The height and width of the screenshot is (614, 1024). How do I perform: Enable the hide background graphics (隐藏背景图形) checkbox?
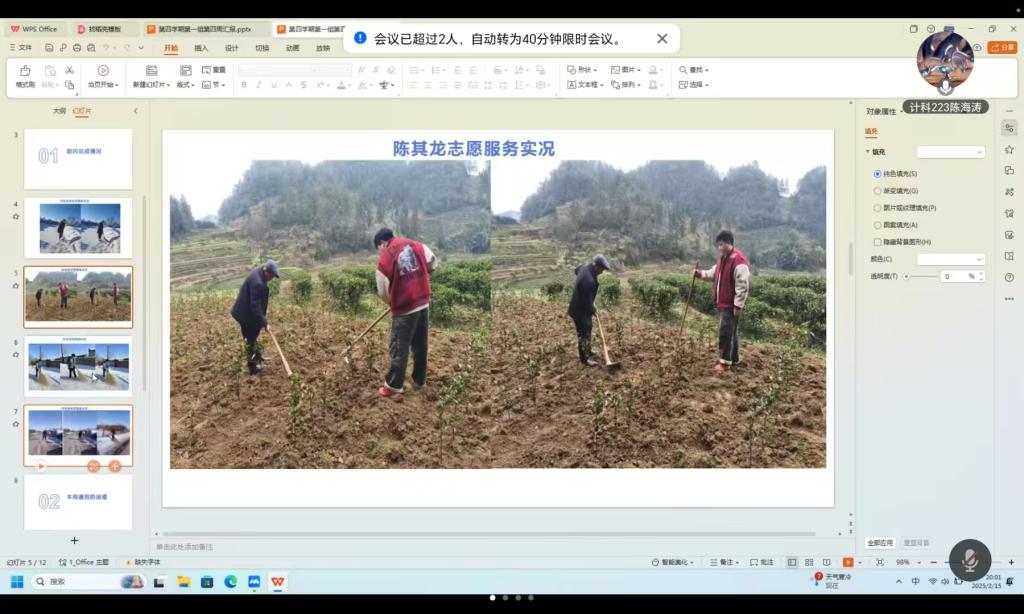[x=878, y=242]
